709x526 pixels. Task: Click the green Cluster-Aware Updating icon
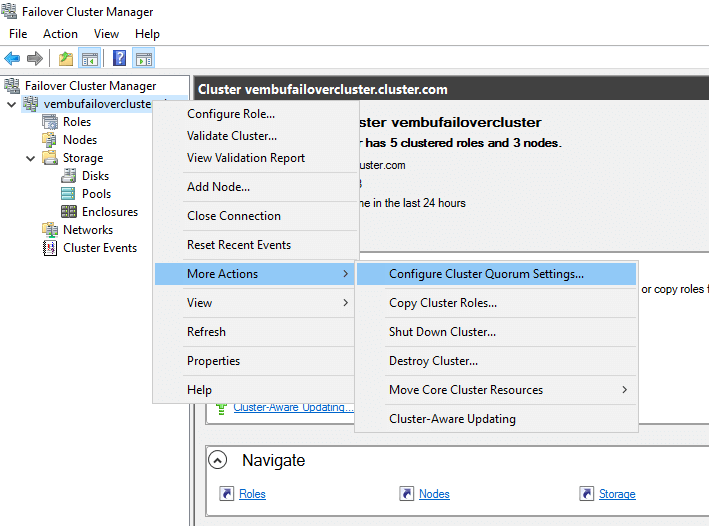pyautogui.click(x=221, y=409)
